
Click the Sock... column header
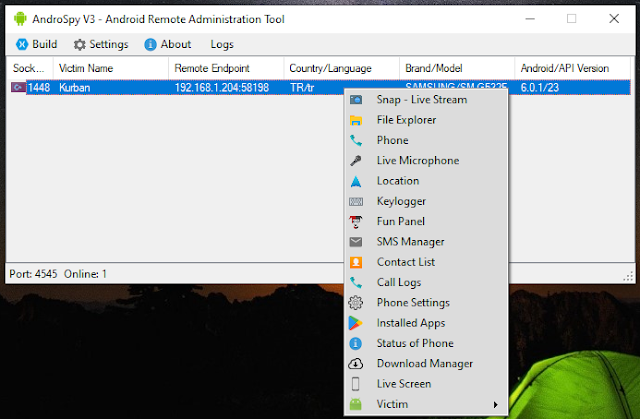[29, 68]
